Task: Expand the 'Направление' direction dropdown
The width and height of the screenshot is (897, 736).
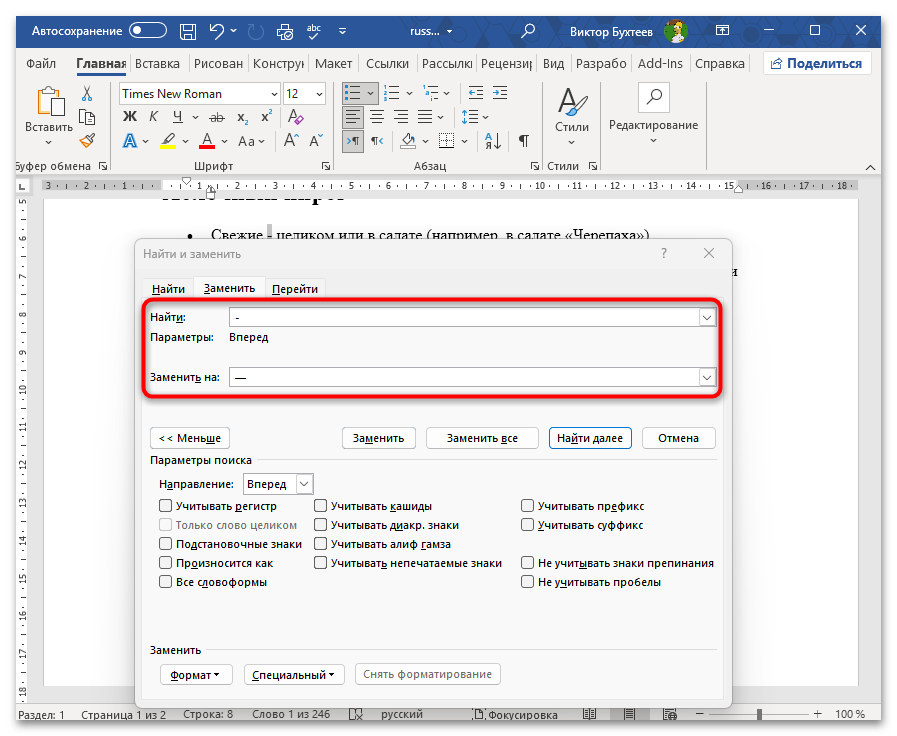Action: click(x=304, y=484)
